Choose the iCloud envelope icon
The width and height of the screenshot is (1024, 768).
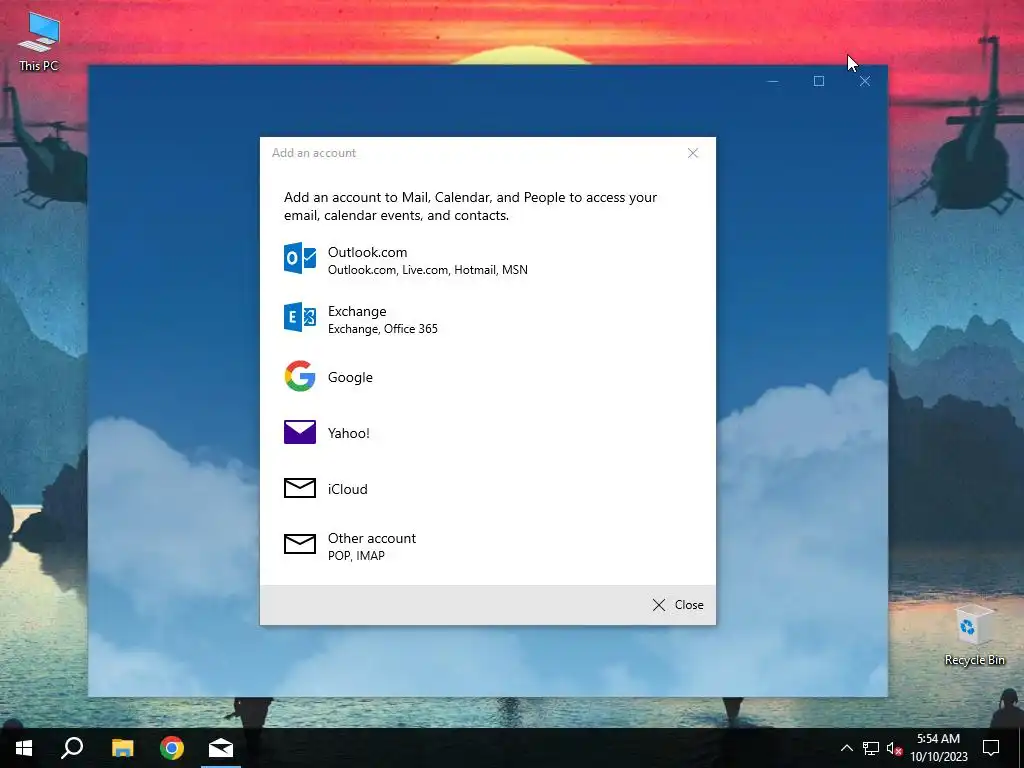click(300, 488)
